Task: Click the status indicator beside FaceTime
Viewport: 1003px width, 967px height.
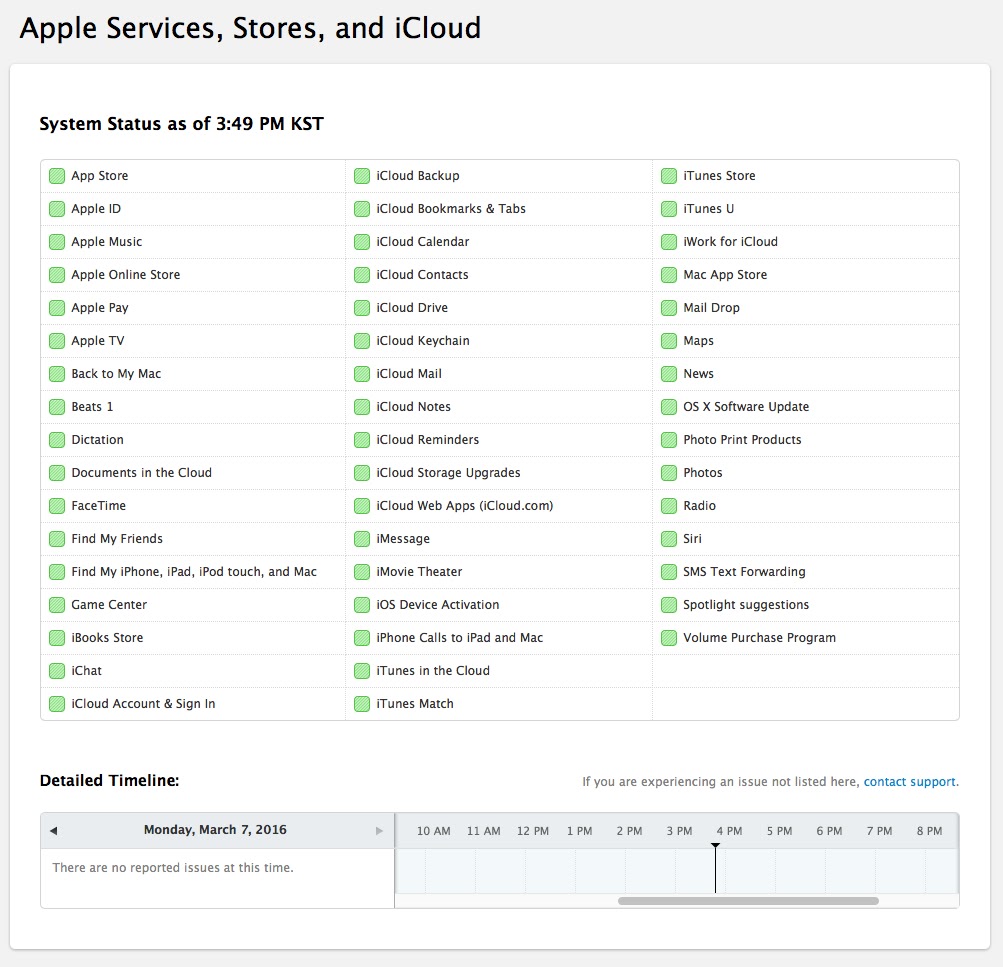Action: pos(57,506)
